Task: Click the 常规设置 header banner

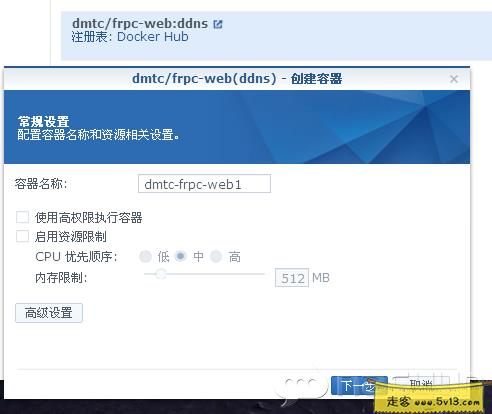Action: coord(237,127)
